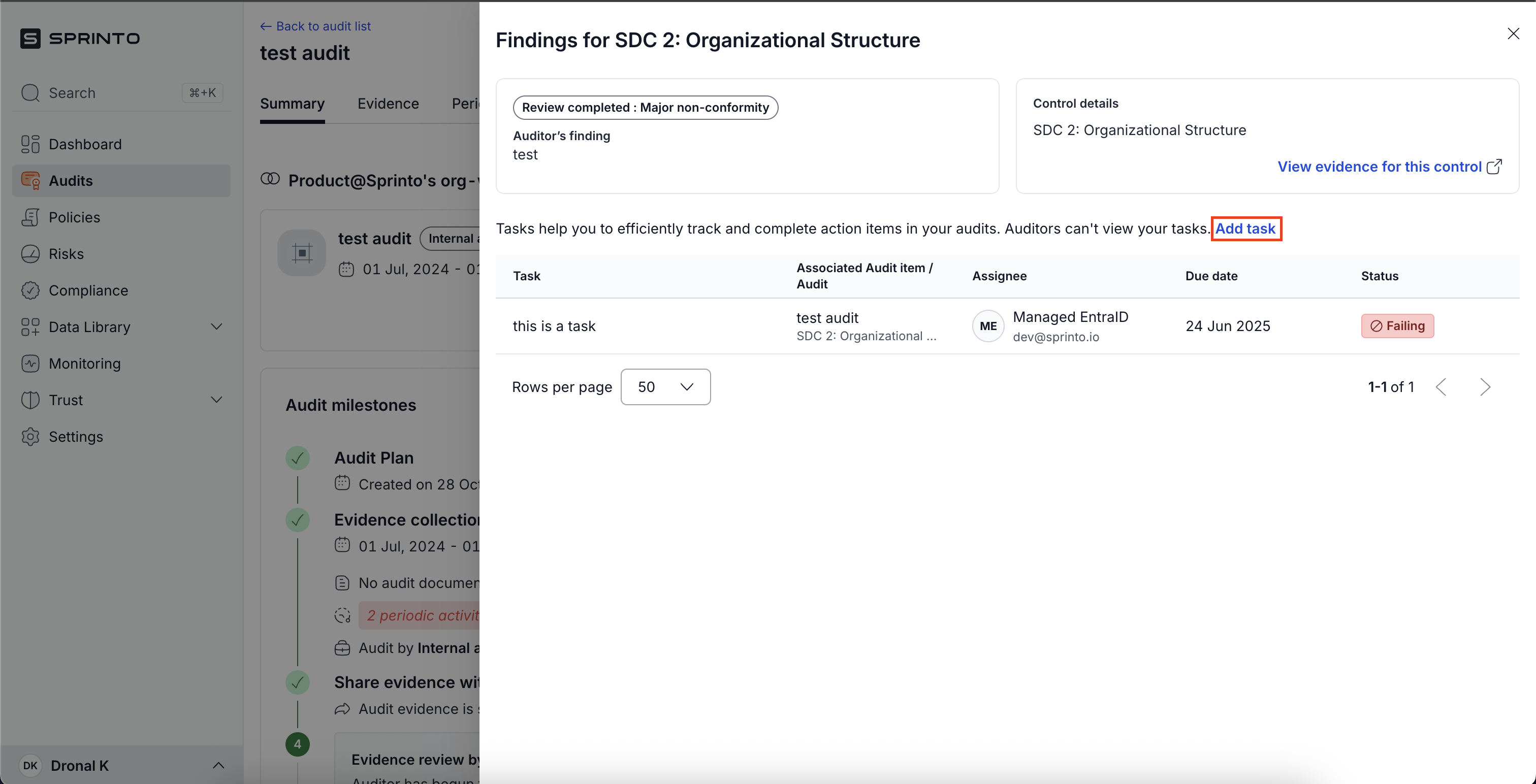Click the Compliance checkmark badge icon

pos(30,290)
